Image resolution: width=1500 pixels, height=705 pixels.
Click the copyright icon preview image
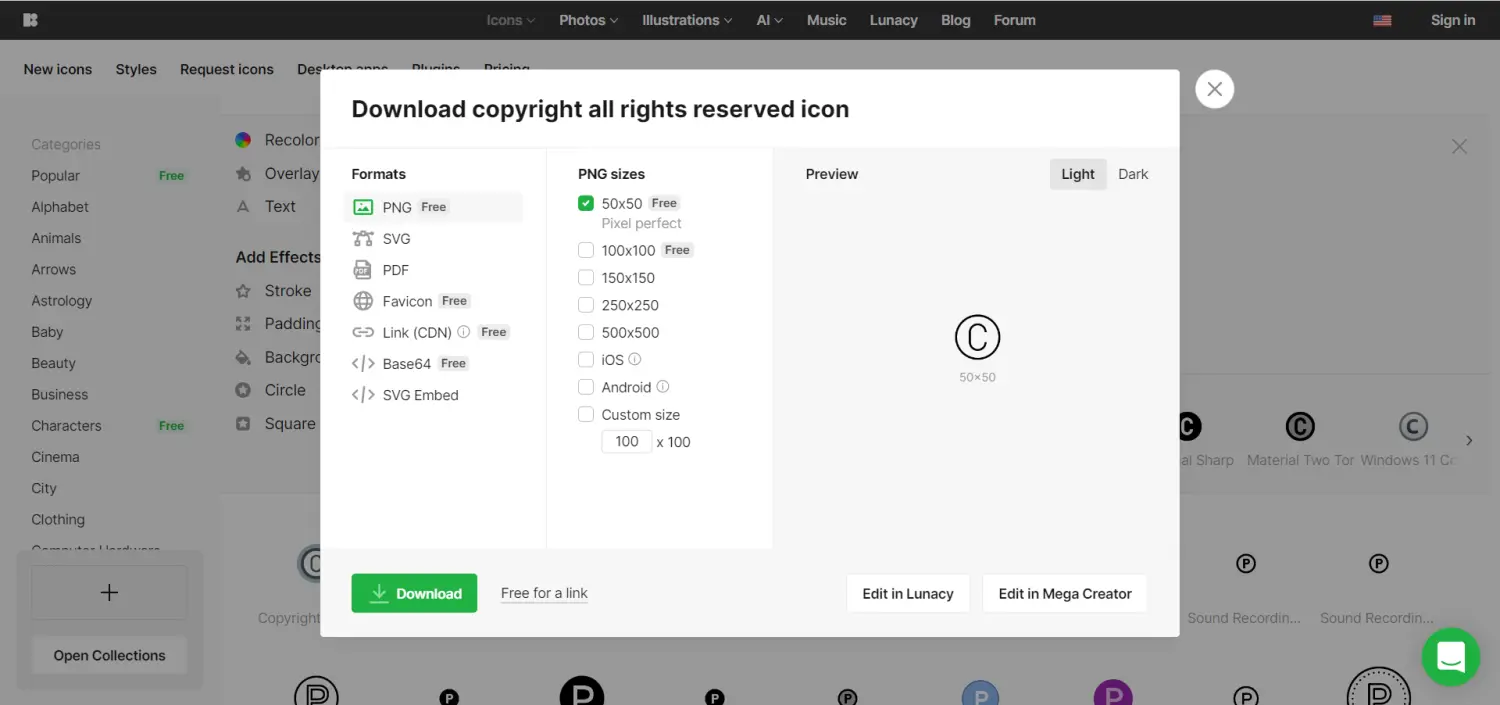click(x=977, y=337)
